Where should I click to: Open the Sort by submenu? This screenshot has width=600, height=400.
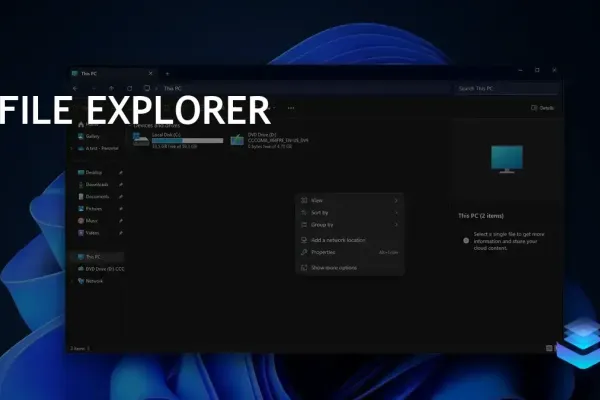pos(350,213)
